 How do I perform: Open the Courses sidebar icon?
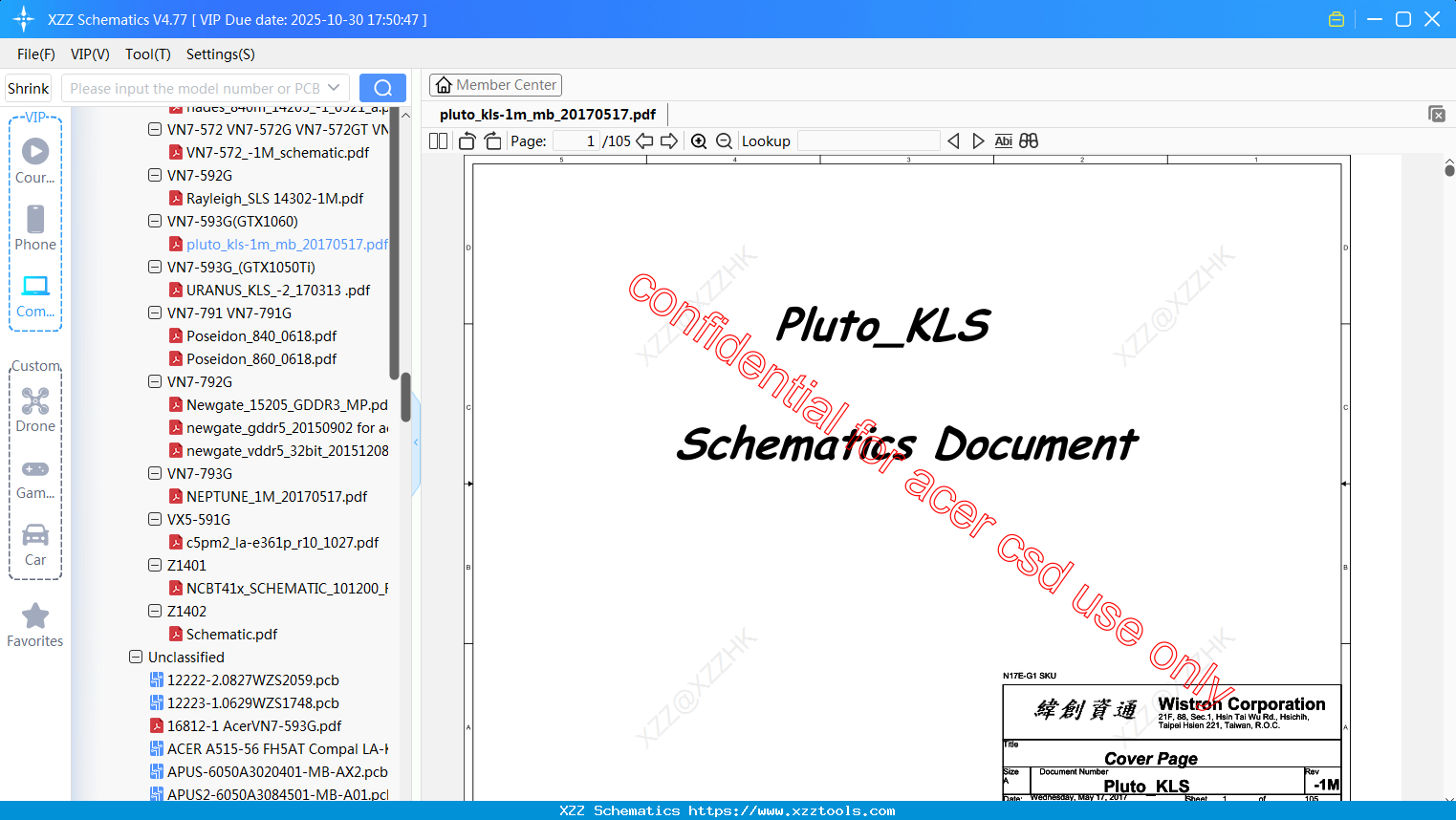point(35,160)
